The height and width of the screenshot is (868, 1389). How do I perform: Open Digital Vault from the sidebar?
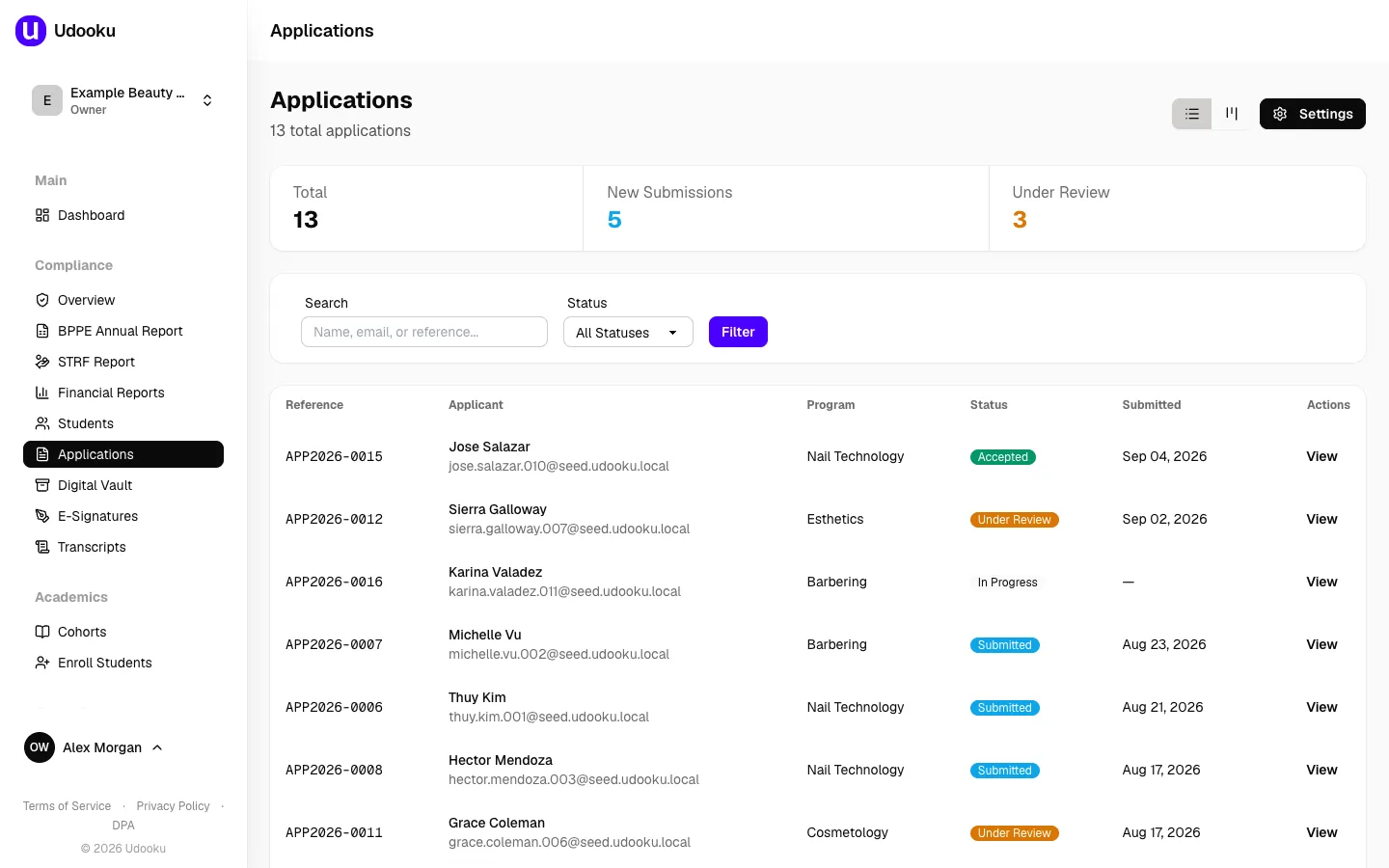click(x=123, y=485)
